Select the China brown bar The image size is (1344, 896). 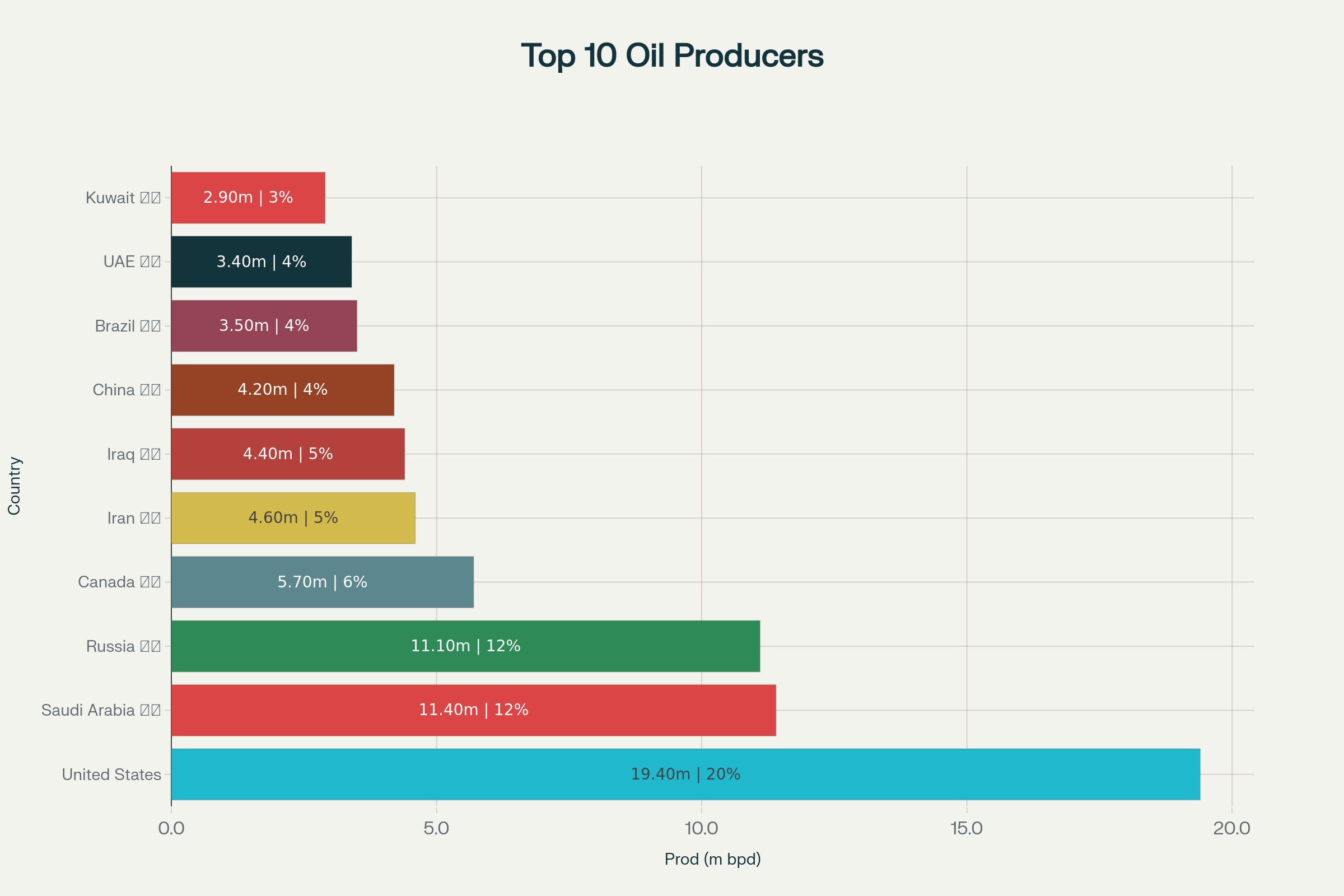[x=282, y=390]
